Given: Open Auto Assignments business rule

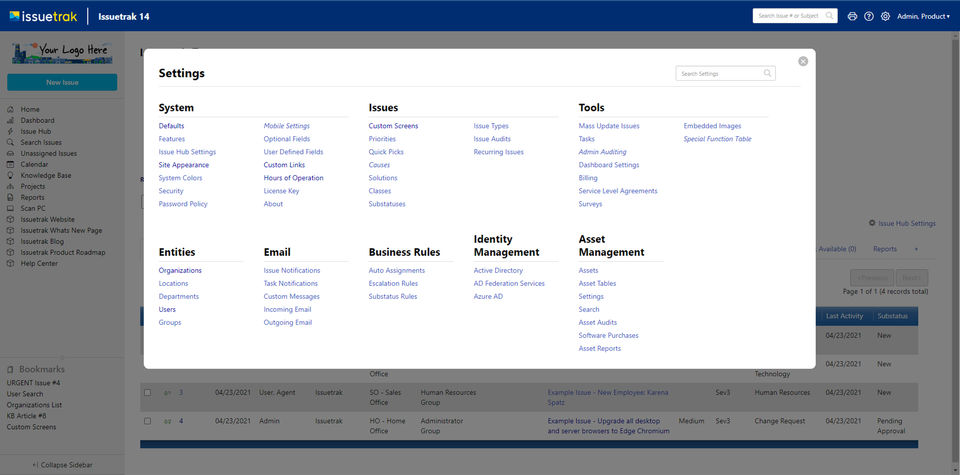Looking at the screenshot, I should (x=397, y=271).
